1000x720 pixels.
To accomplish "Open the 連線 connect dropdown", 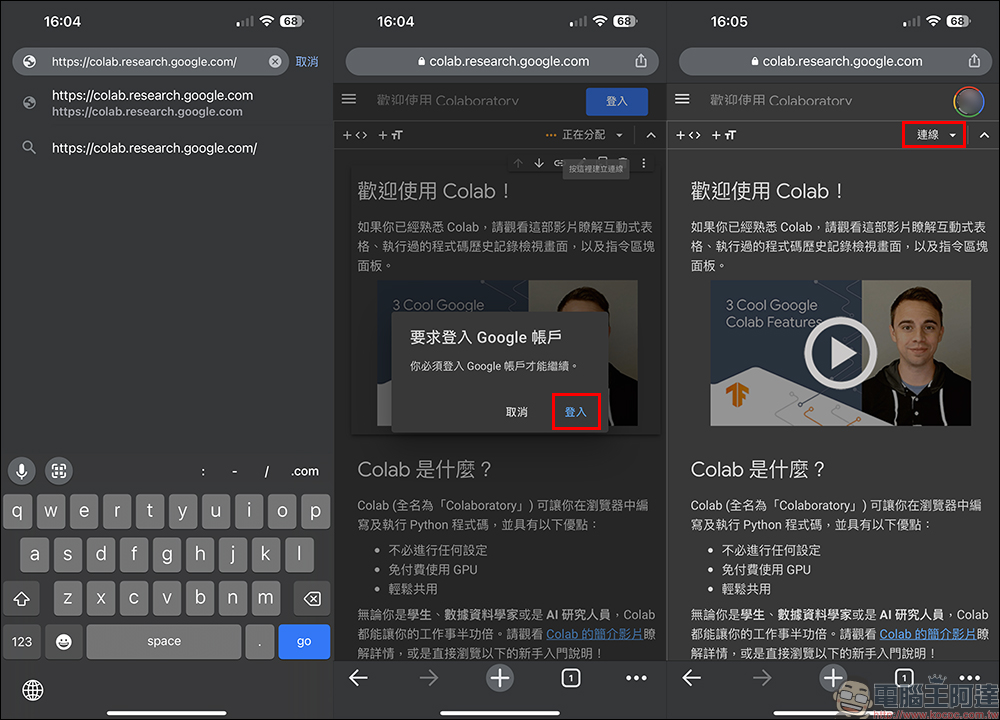I will [934, 135].
